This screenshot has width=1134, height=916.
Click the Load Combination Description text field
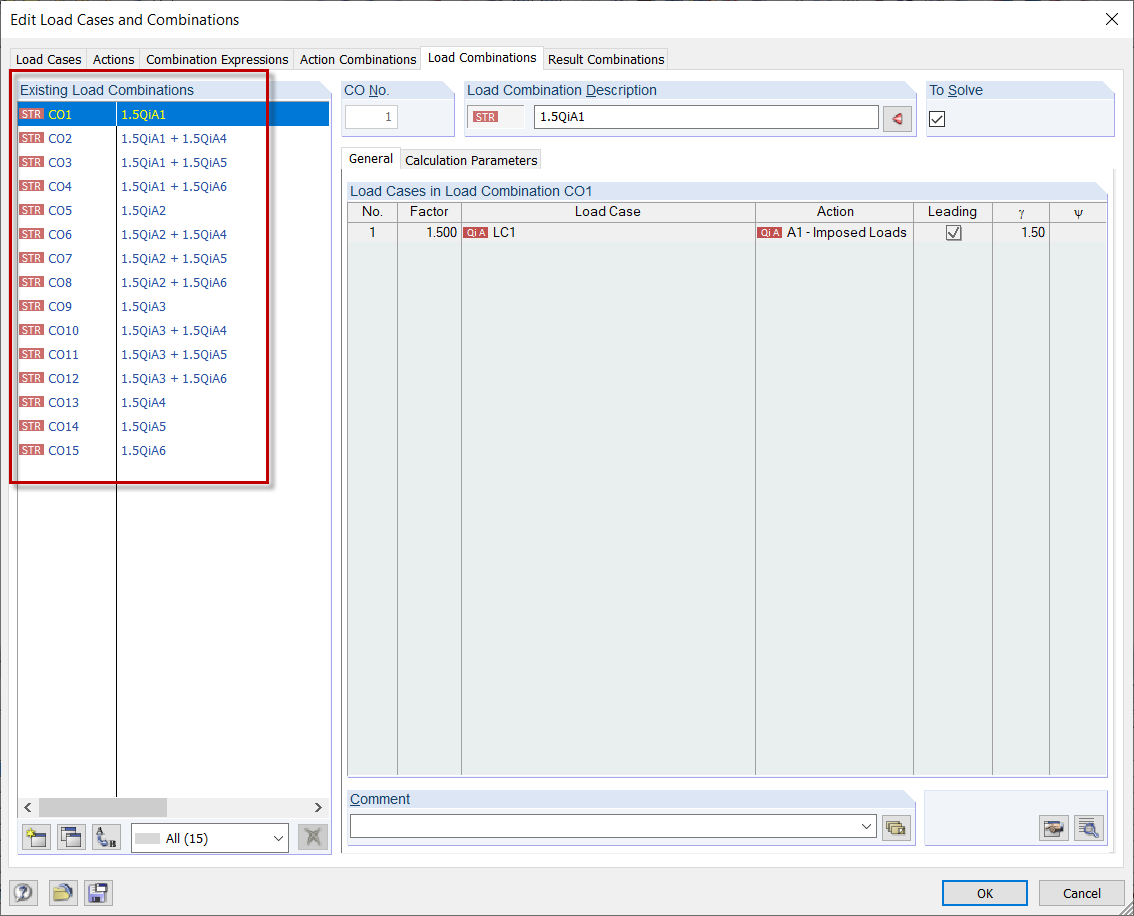click(706, 117)
